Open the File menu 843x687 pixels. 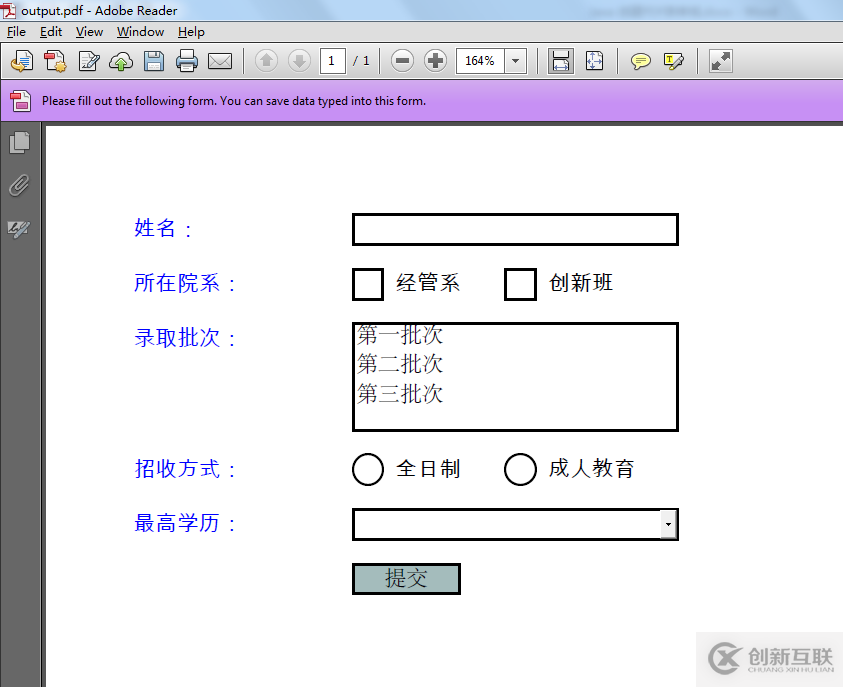click(16, 32)
